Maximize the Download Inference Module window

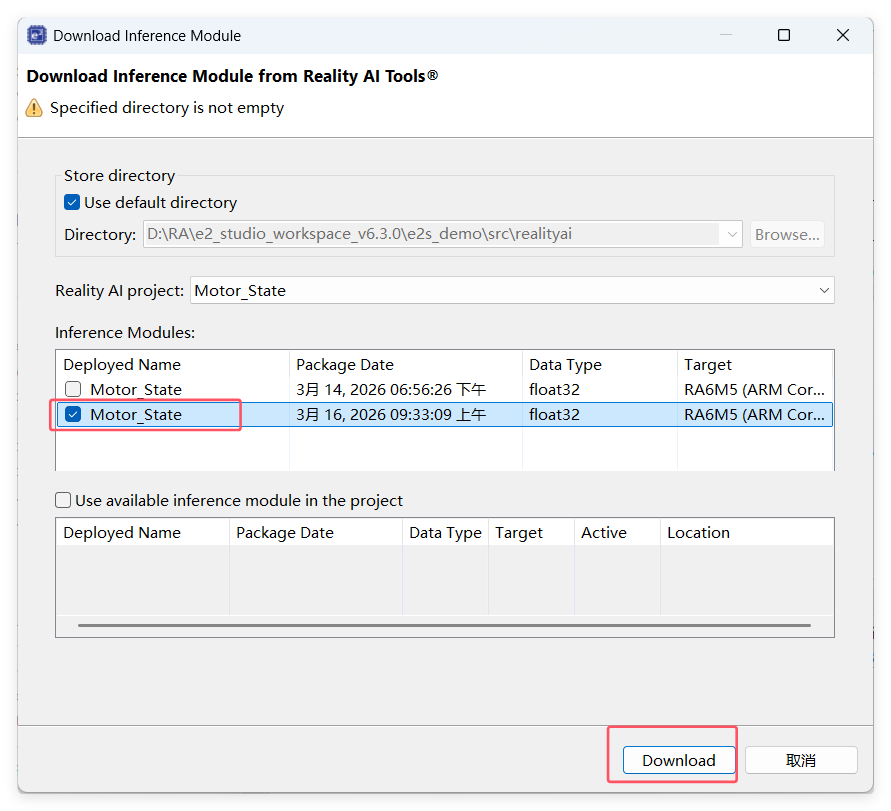point(784,35)
